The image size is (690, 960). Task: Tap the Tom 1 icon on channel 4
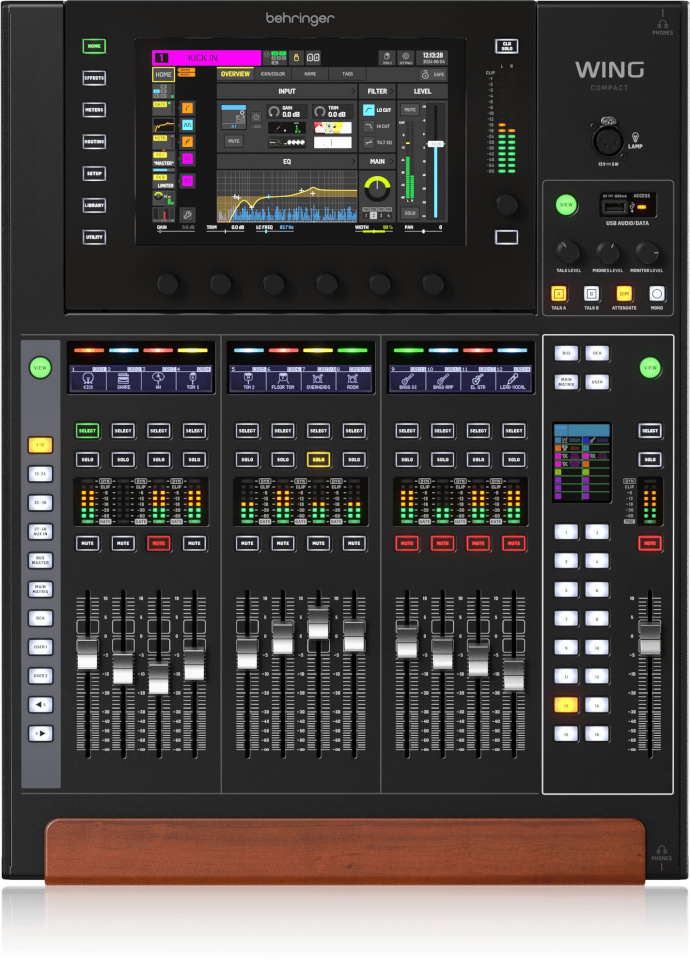[193, 379]
